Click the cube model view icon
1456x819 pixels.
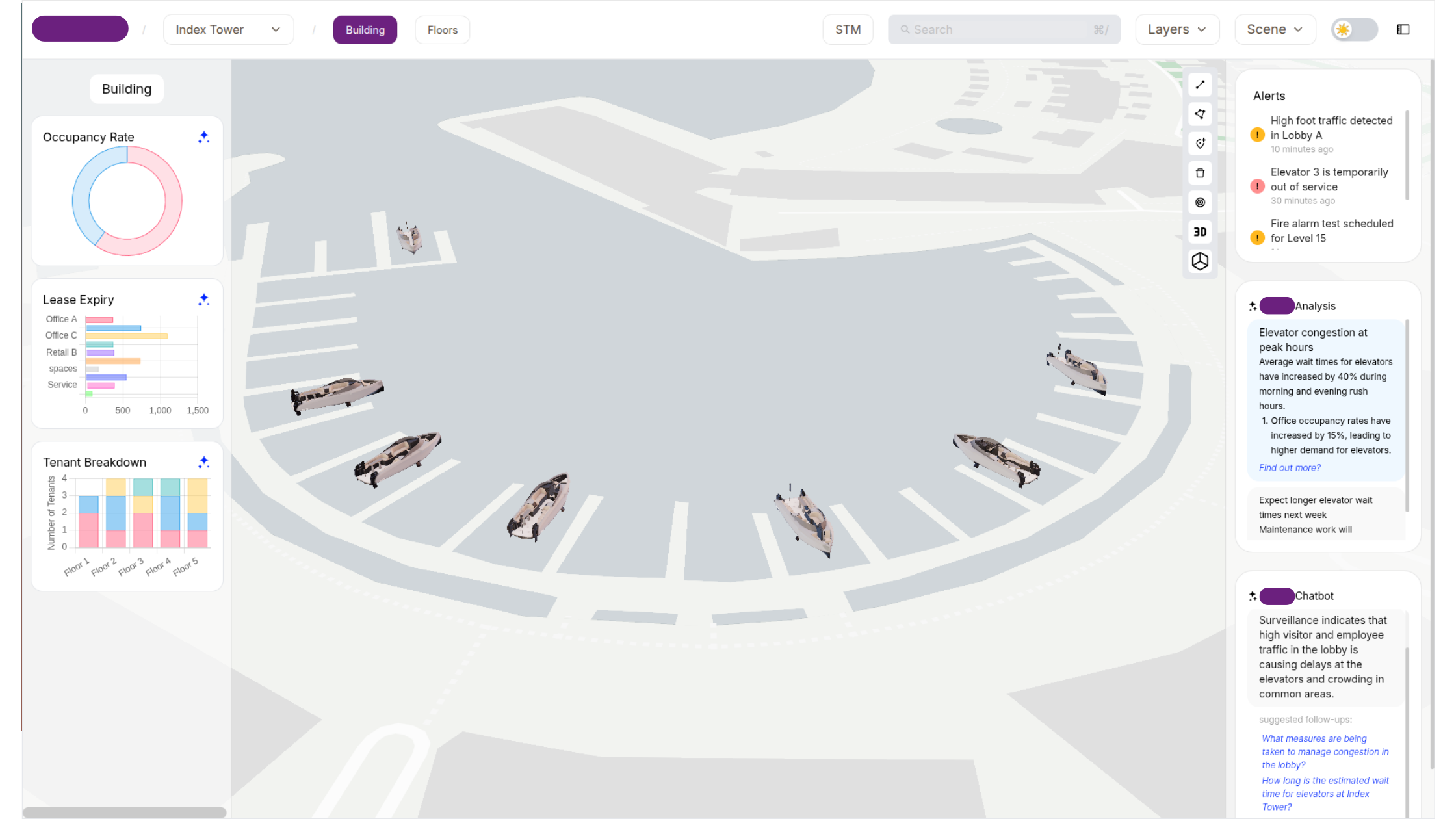pyautogui.click(x=1200, y=261)
